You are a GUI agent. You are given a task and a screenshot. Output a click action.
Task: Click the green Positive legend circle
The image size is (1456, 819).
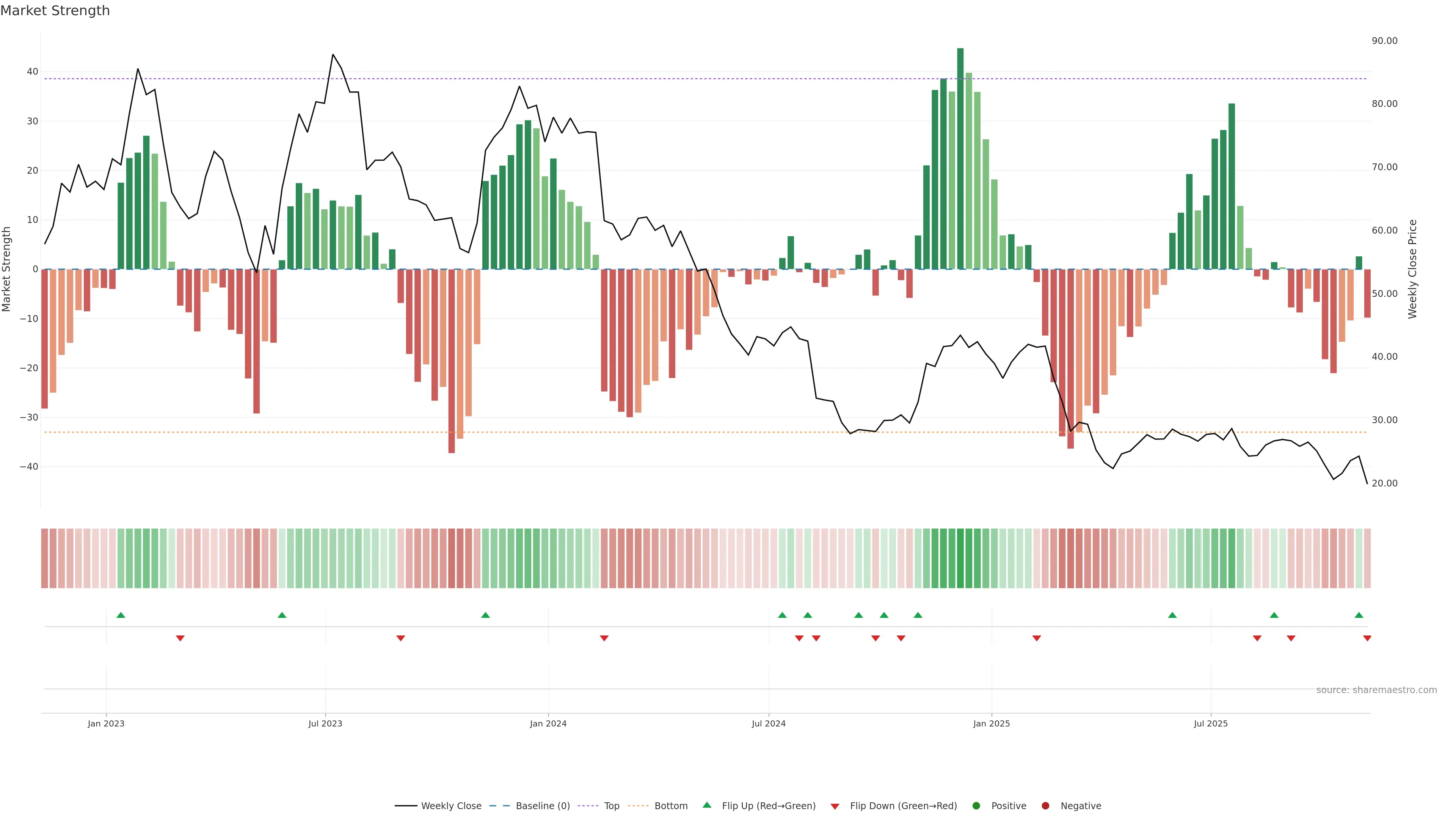coord(976,806)
